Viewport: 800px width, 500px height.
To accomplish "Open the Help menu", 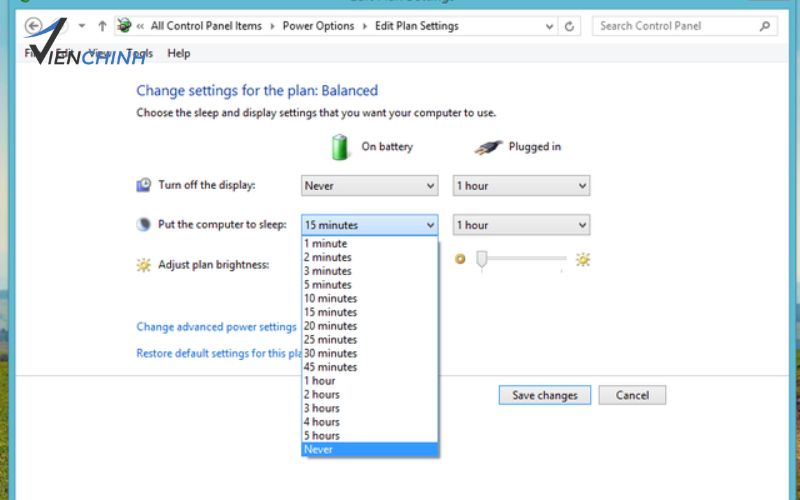I will coord(179,53).
